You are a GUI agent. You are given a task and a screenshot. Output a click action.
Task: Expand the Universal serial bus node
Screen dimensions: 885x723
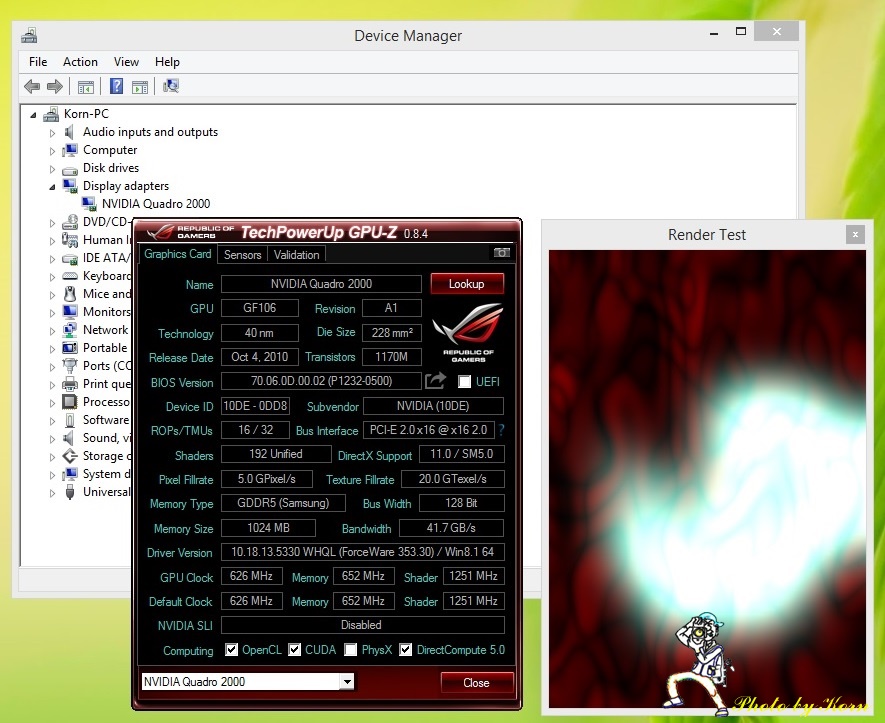(52, 493)
